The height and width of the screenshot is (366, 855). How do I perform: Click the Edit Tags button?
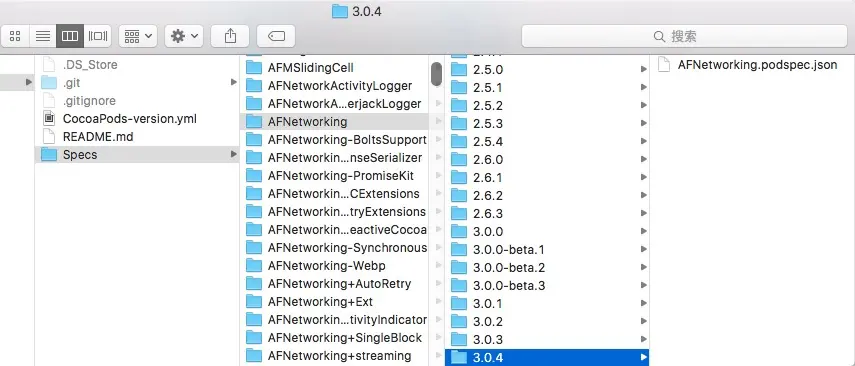tap(276, 36)
